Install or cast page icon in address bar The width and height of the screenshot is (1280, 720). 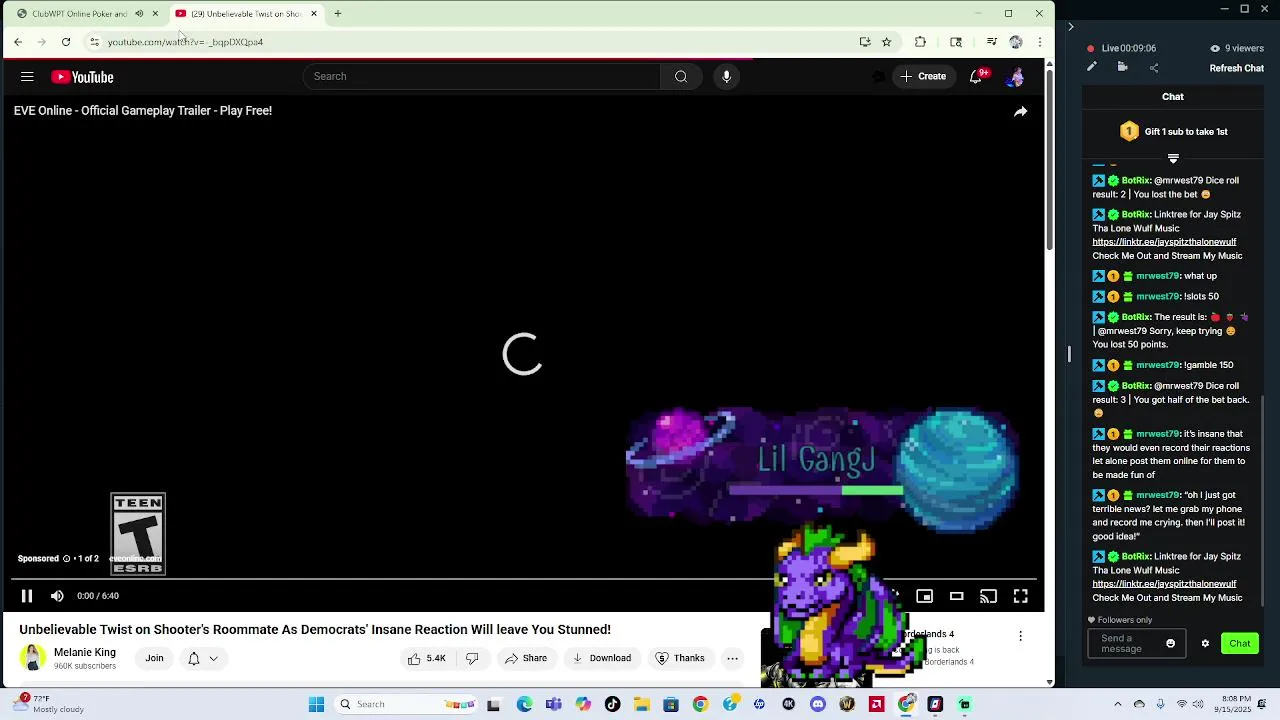point(864,42)
